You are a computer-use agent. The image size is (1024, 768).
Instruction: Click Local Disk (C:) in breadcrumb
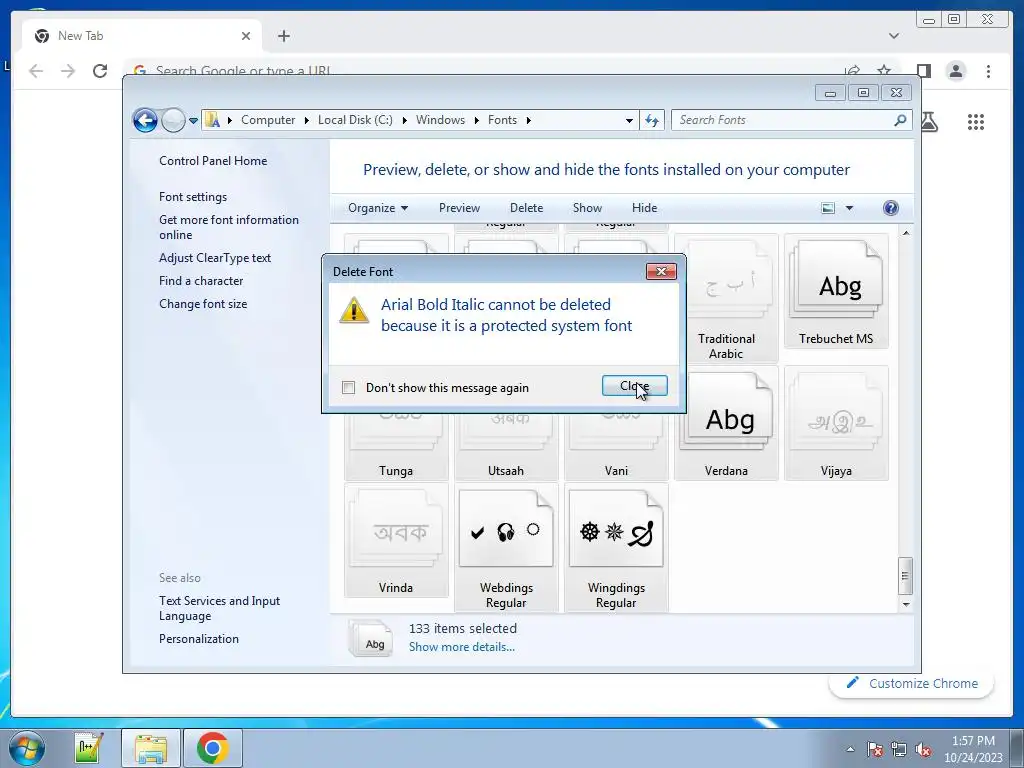click(x=355, y=120)
